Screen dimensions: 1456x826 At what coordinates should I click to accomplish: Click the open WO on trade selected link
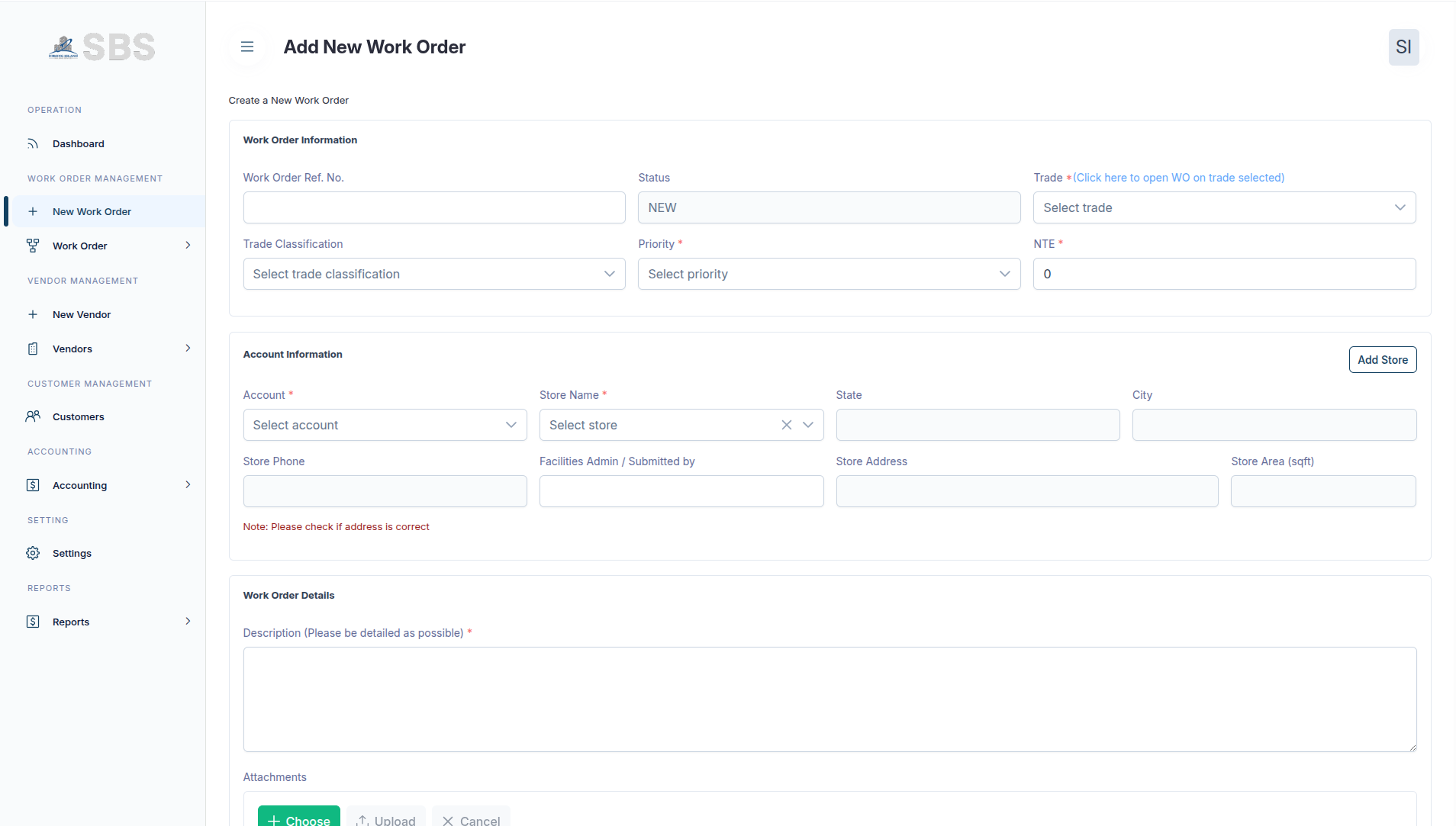click(1179, 178)
